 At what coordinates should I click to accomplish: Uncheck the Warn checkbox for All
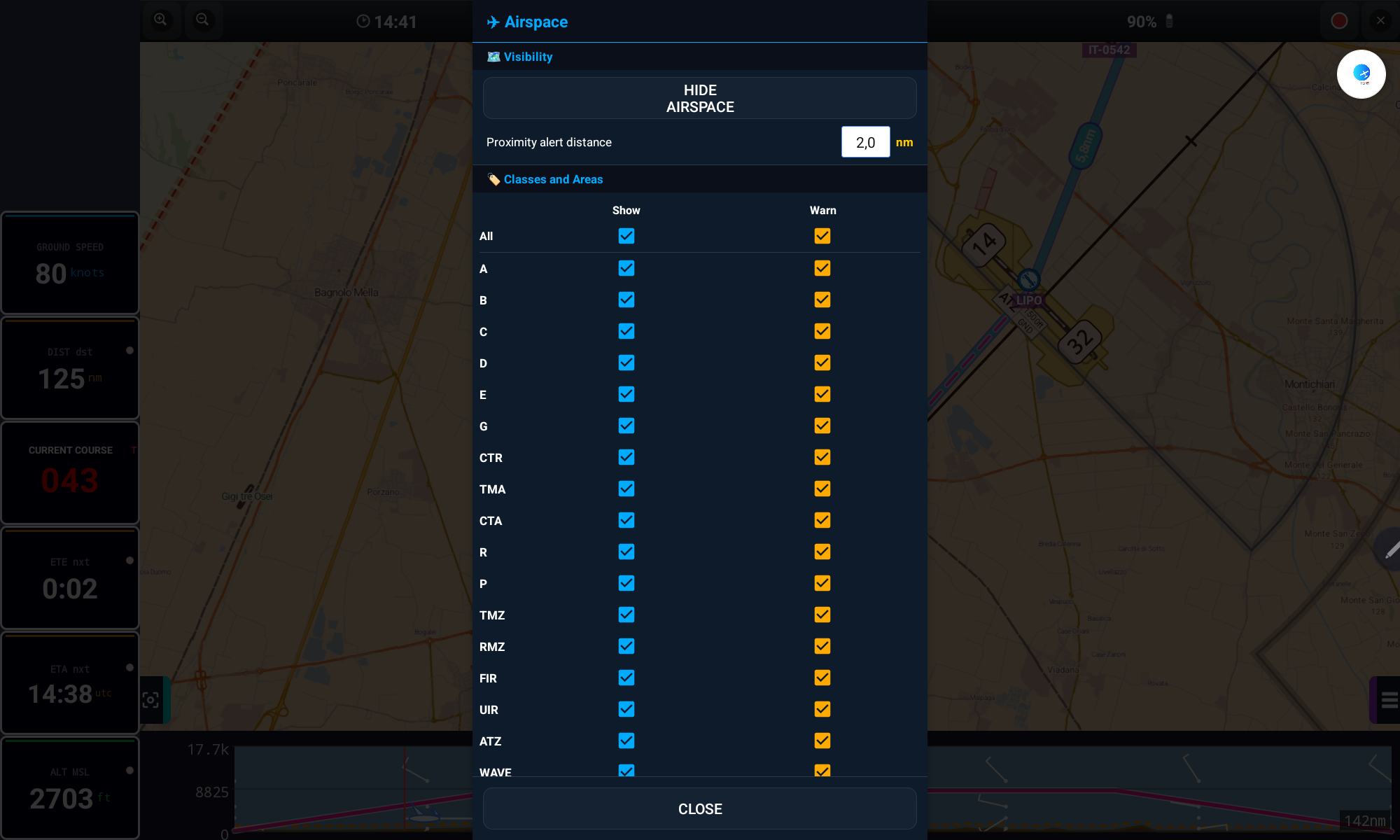point(822,236)
